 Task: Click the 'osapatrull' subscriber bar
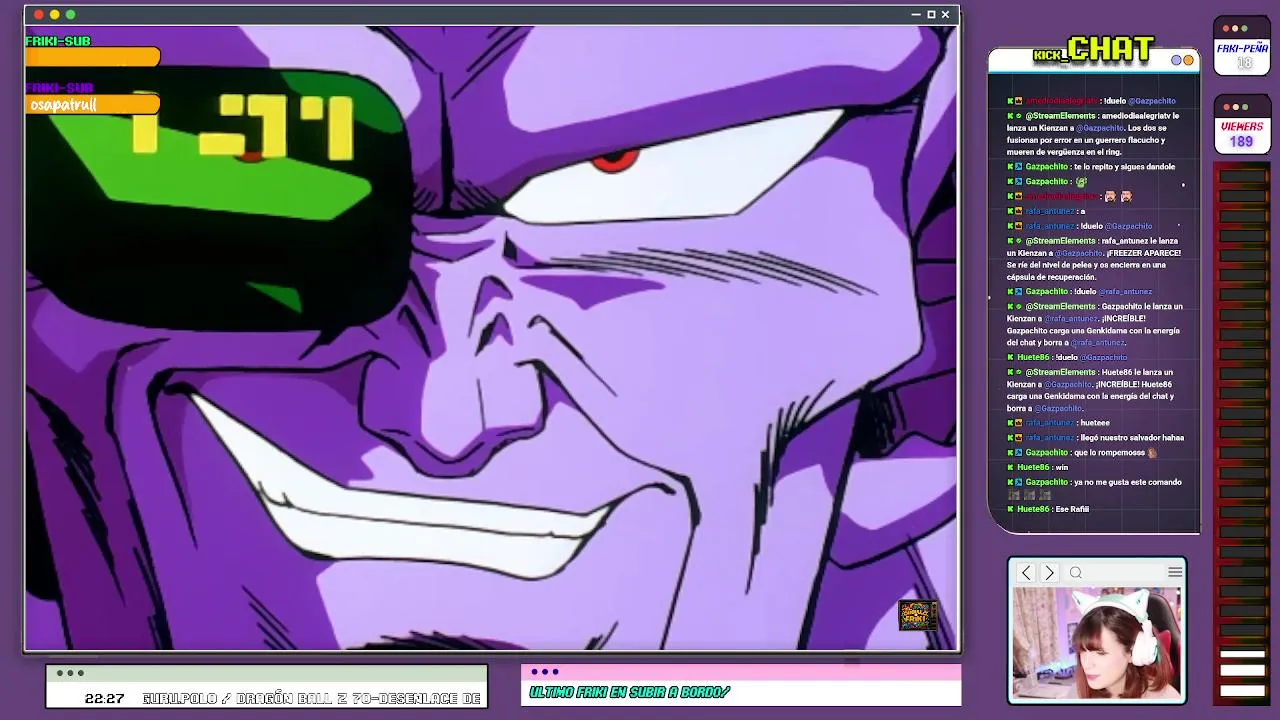[x=92, y=104]
